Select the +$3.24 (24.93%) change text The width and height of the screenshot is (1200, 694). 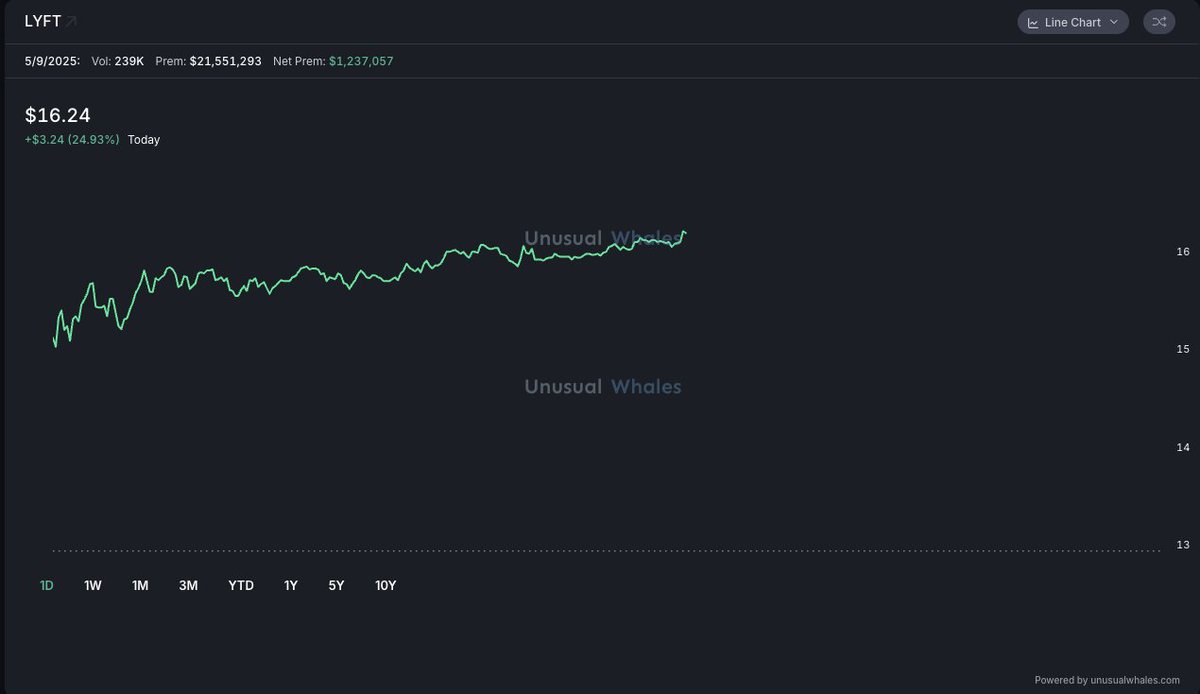click(72, 140)
